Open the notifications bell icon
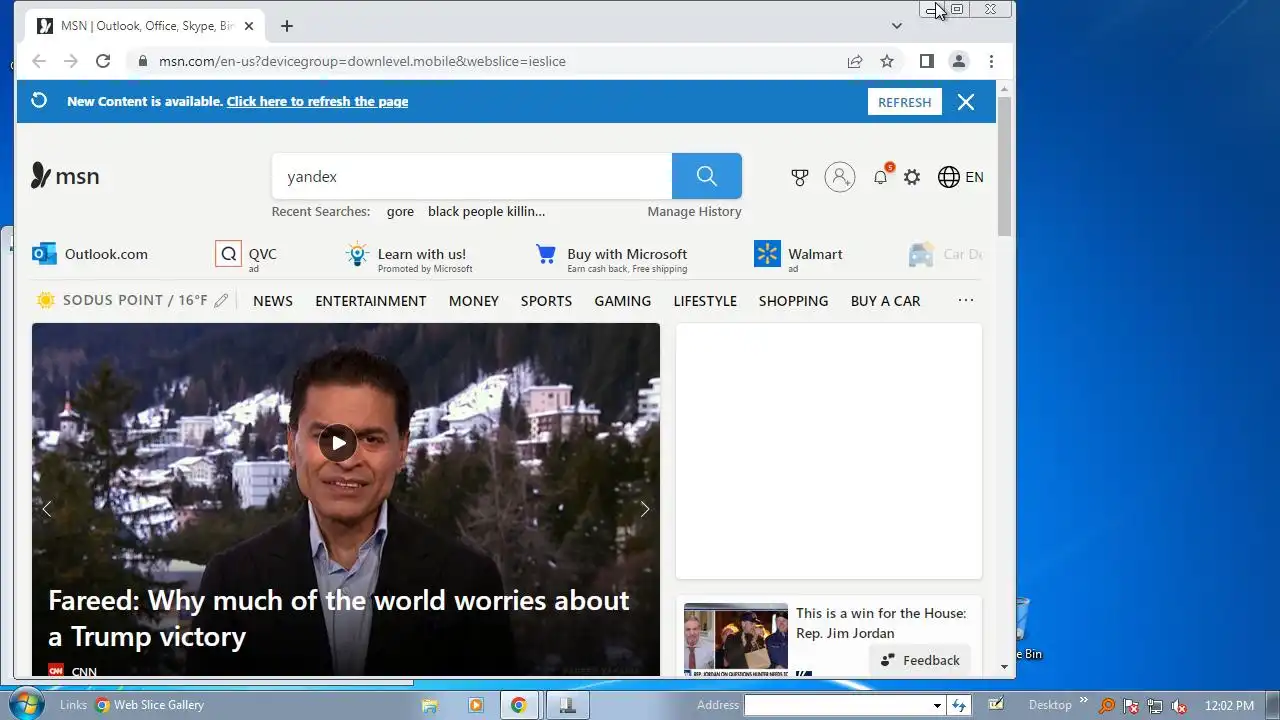This screenshot has width=1280, height=720. click(x=881, y=176)
